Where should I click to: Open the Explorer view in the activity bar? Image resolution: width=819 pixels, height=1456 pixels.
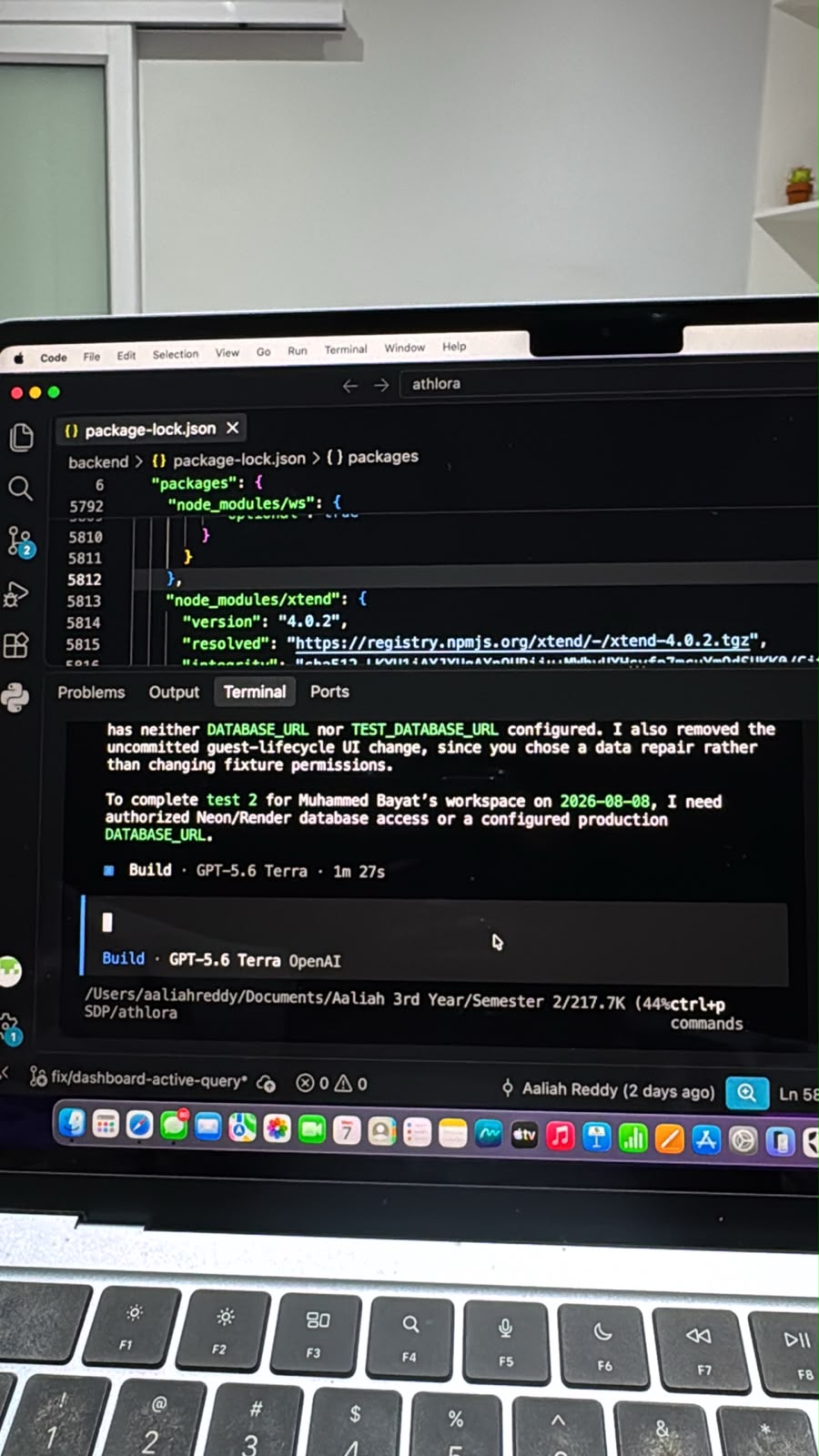(x=20, y=438)
